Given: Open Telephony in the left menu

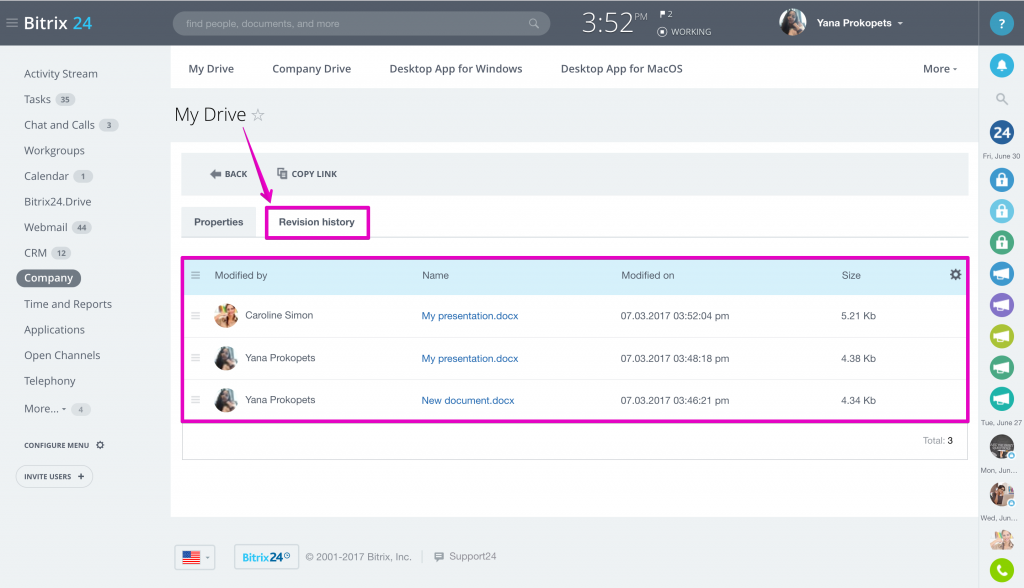Looking at the screenshot, I should (x=50, y=381).
